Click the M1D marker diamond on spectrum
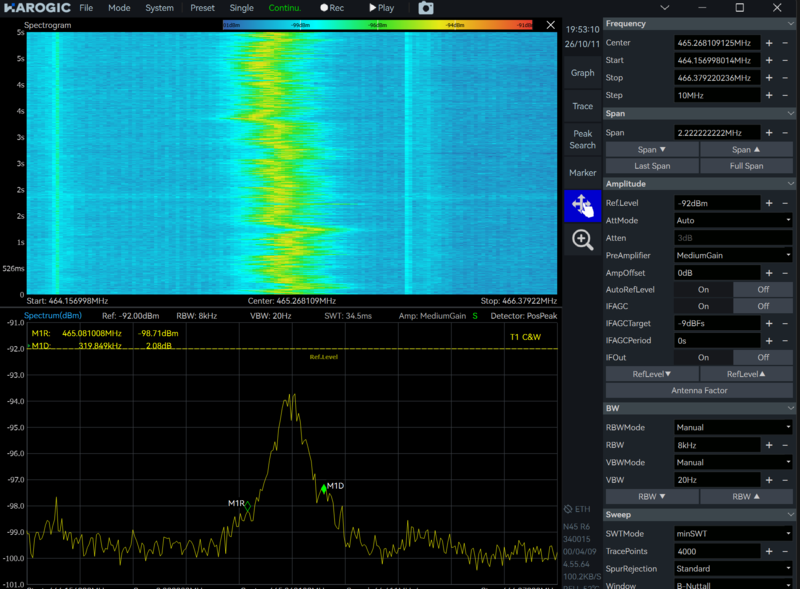 pyautogui.click(x=323, y=489)
